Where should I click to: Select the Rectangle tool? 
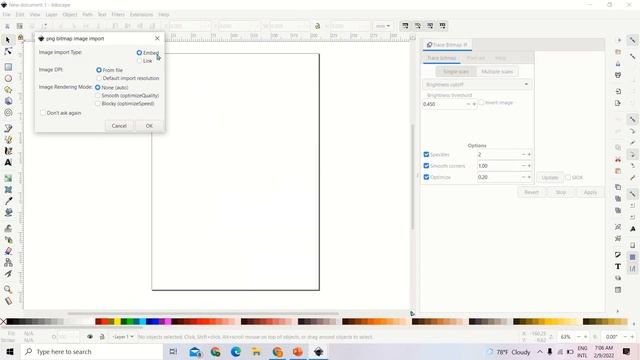click(x=8, y=67)
